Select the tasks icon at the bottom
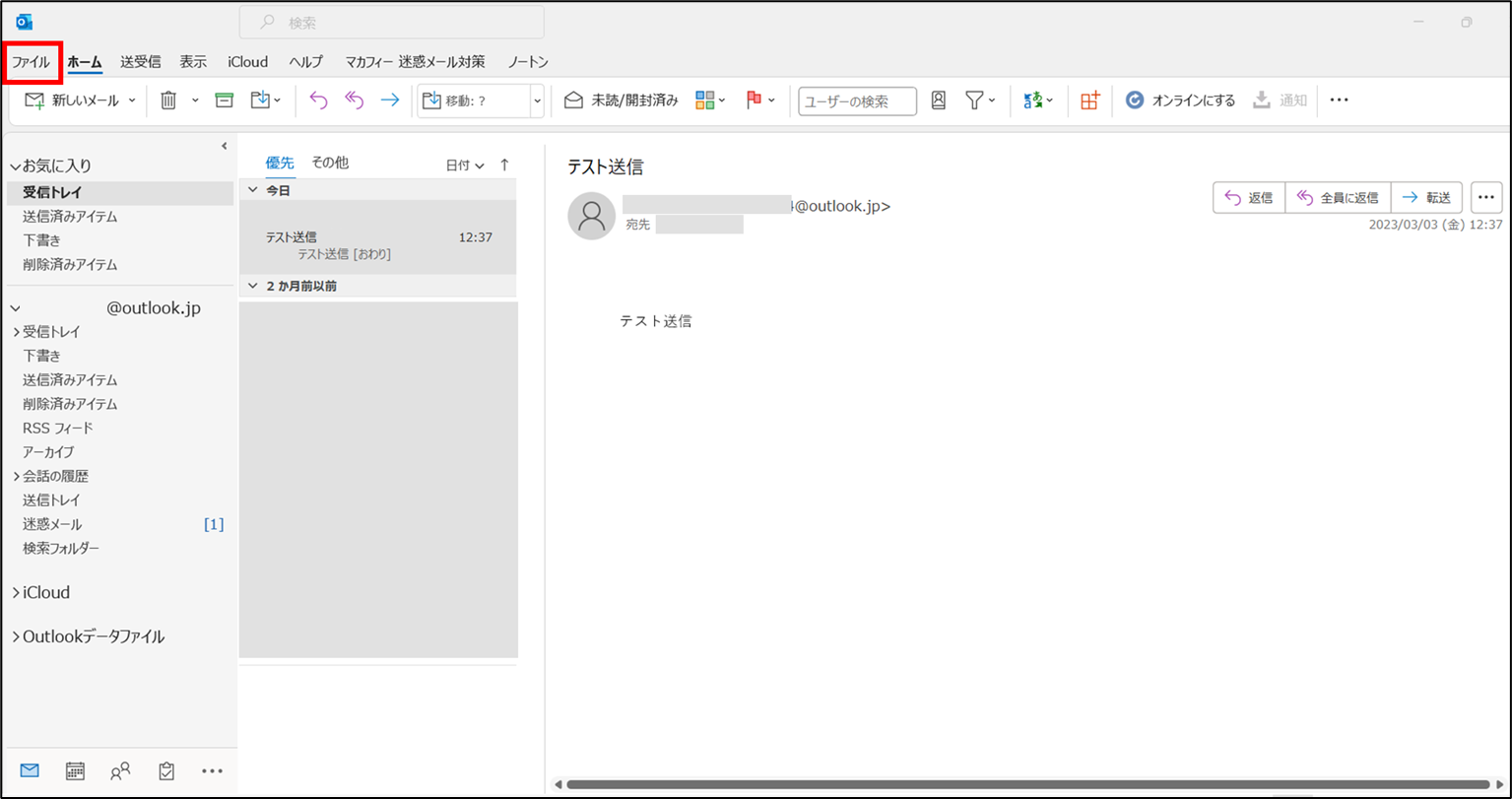Image resolution: width=1512 pixels, height=799 pixels. pyautogui.click(x=165, y=771)
